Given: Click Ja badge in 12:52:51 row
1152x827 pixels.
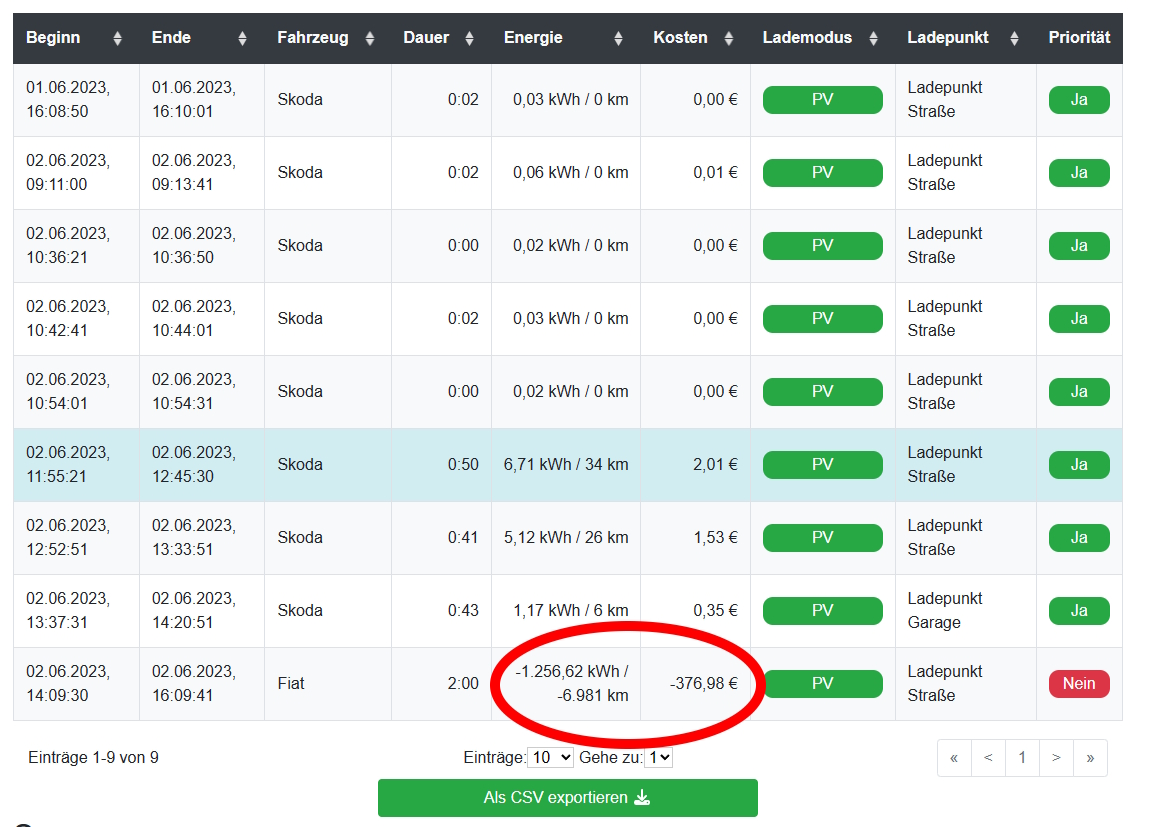Looking at the screenshot, I should (x=1079, y=538).
